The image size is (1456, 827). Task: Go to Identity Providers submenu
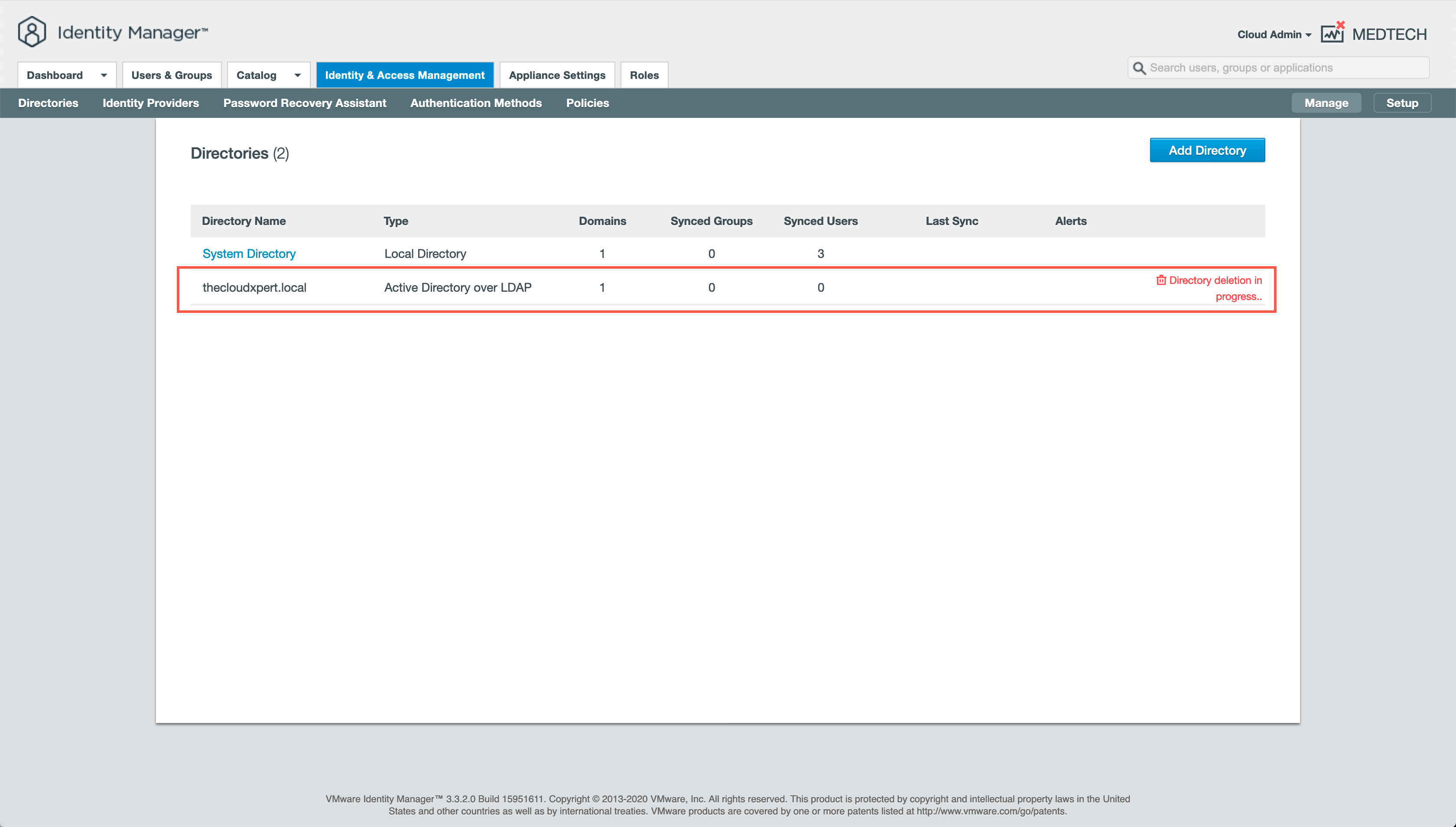tap(150, 103)
